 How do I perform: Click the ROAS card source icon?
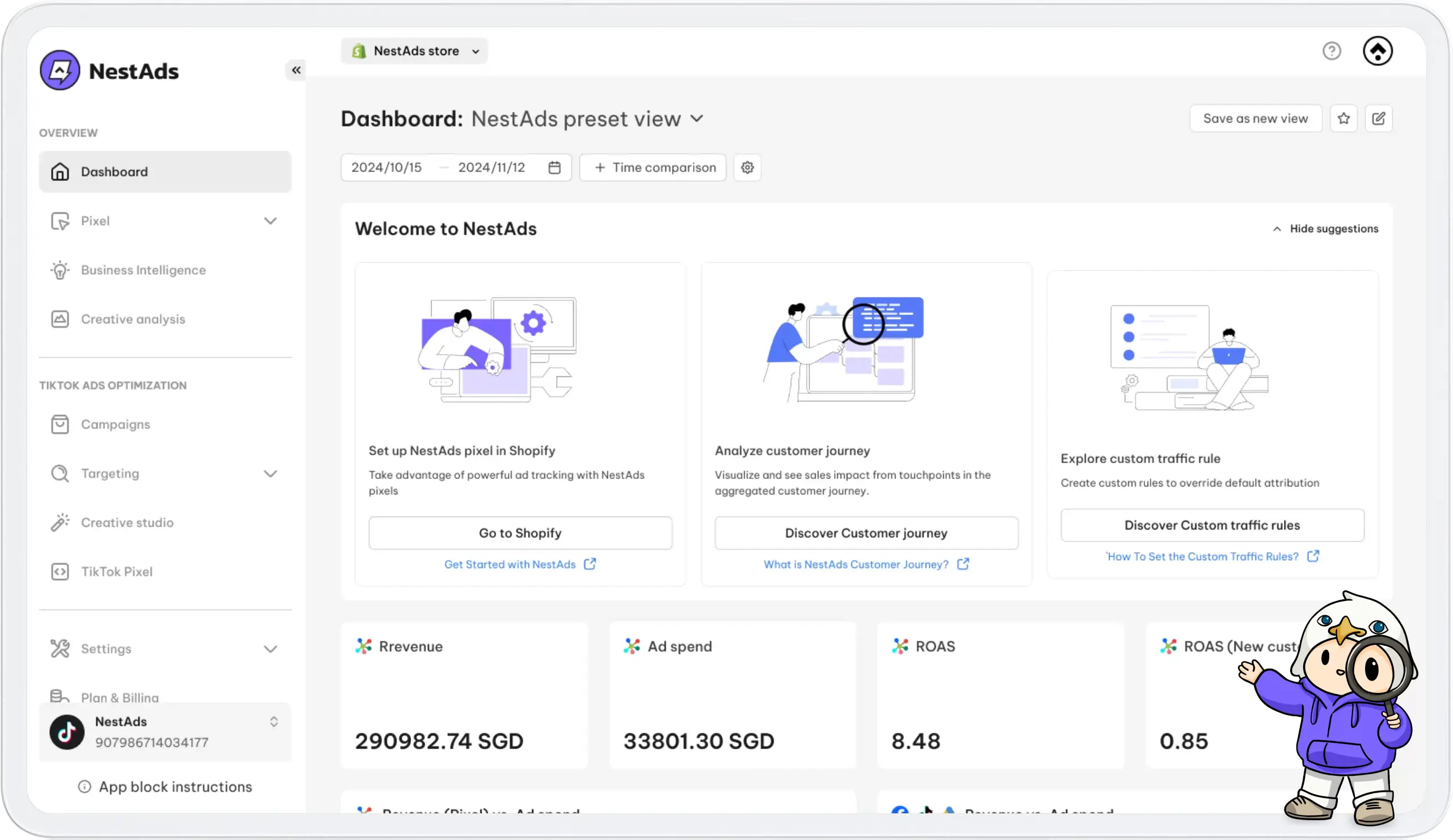pos(900,646)
